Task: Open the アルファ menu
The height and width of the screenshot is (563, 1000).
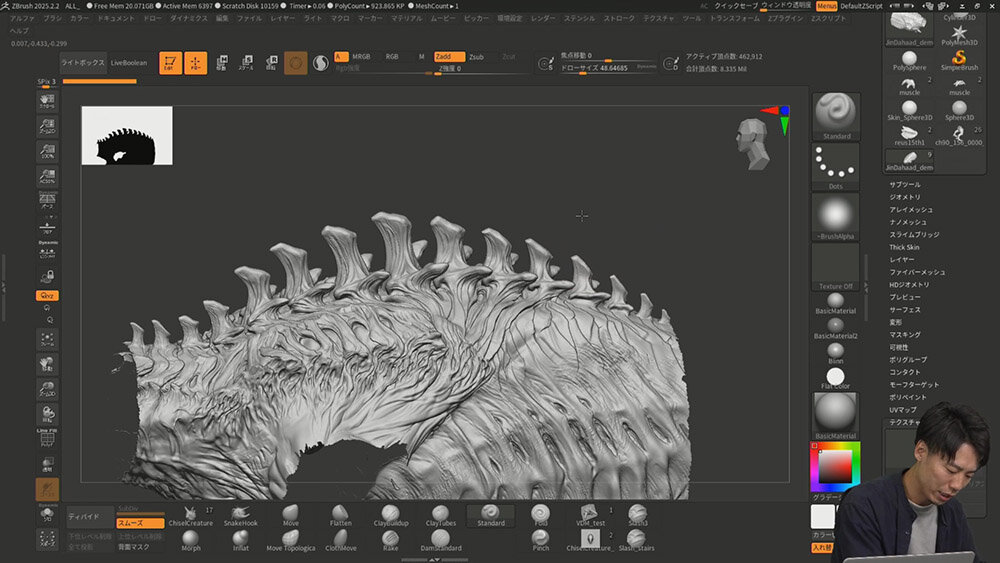Action: [x=23, y=18]
